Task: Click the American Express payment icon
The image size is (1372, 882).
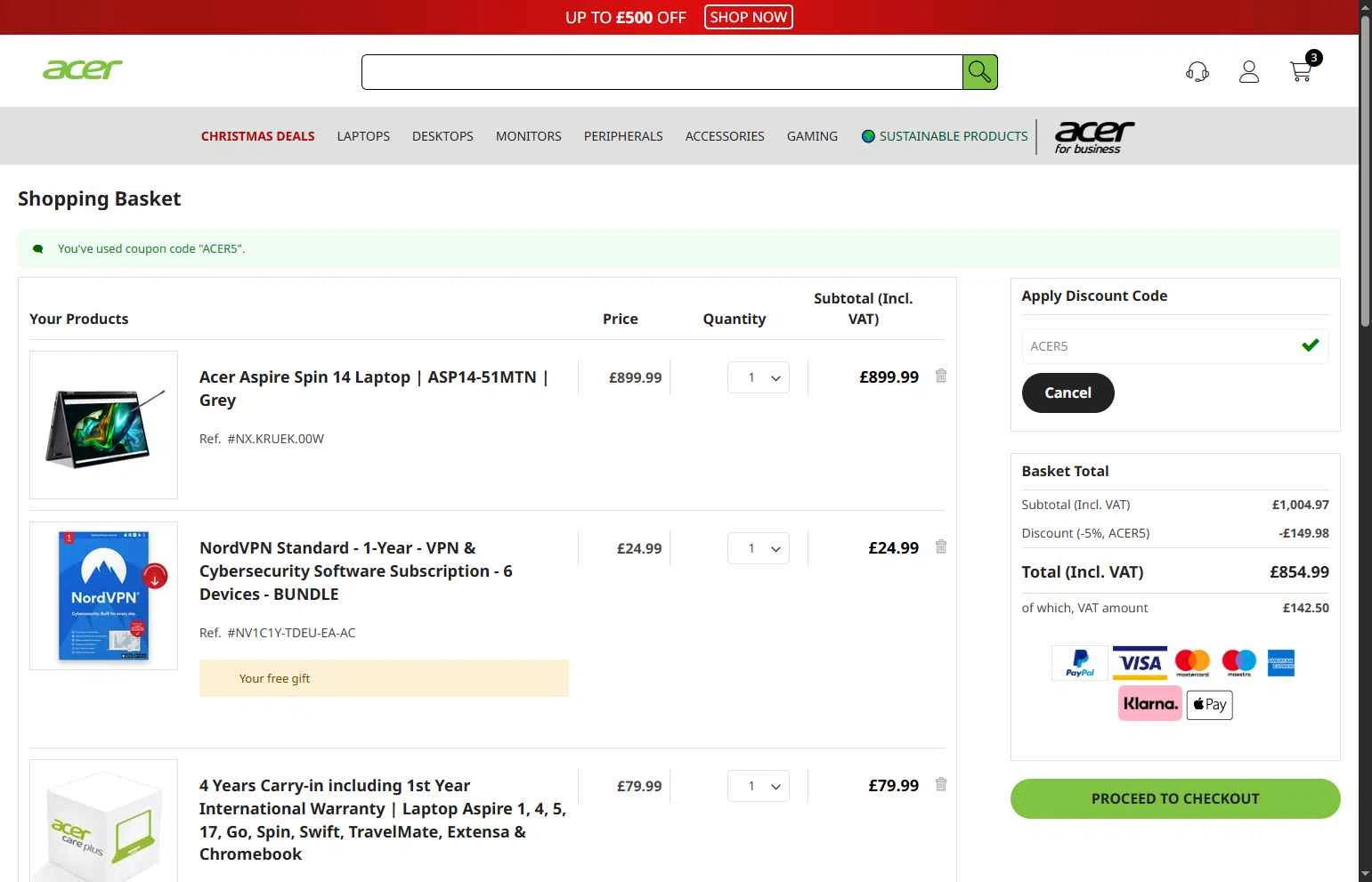Action: (1280, 663)
